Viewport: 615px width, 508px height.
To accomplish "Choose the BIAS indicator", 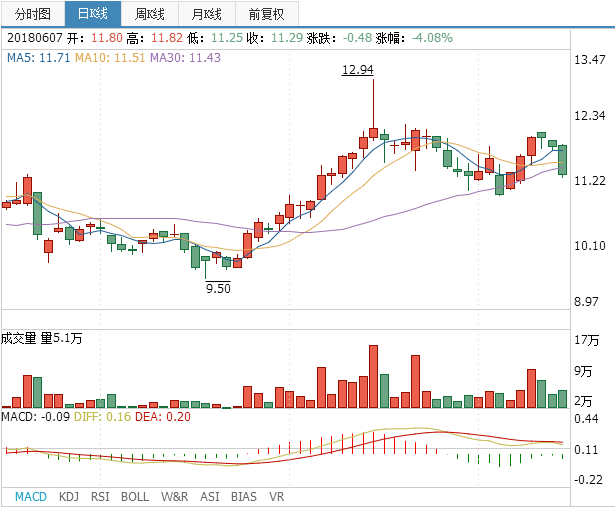I will pyautogui.click(x=244, y=497).
